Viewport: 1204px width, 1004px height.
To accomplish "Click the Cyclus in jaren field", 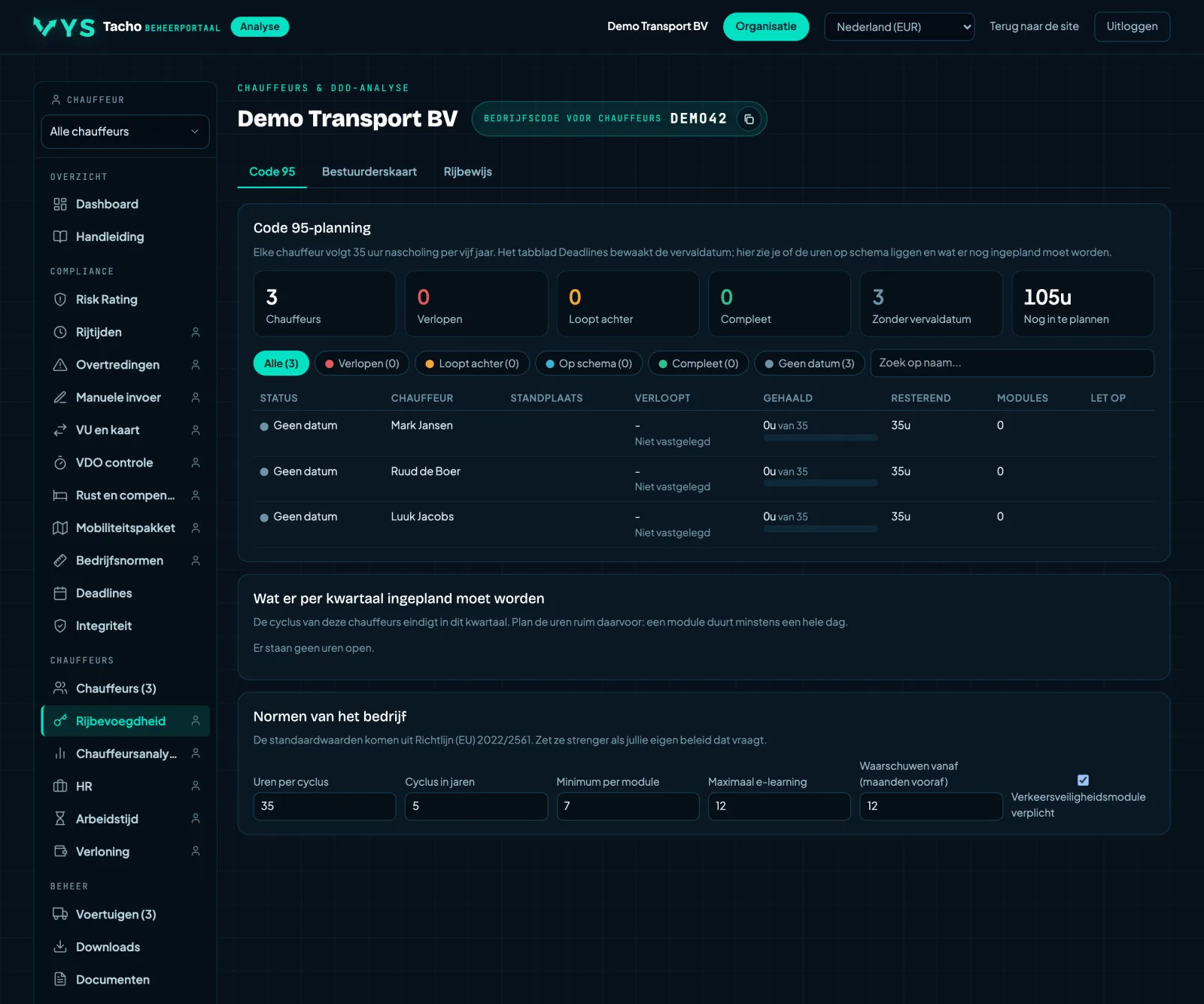I will (x=476, y=806).
